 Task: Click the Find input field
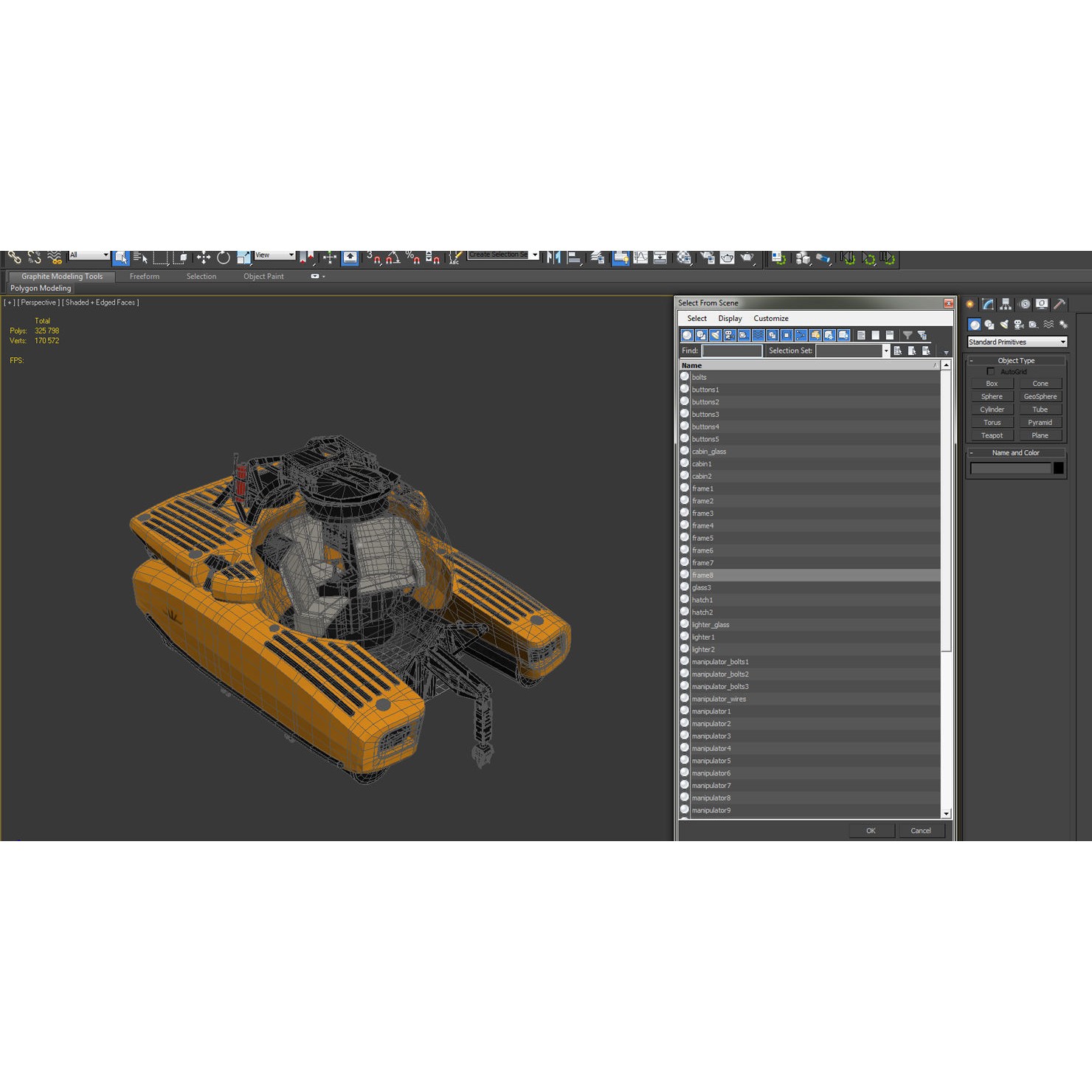pos(731,350)
